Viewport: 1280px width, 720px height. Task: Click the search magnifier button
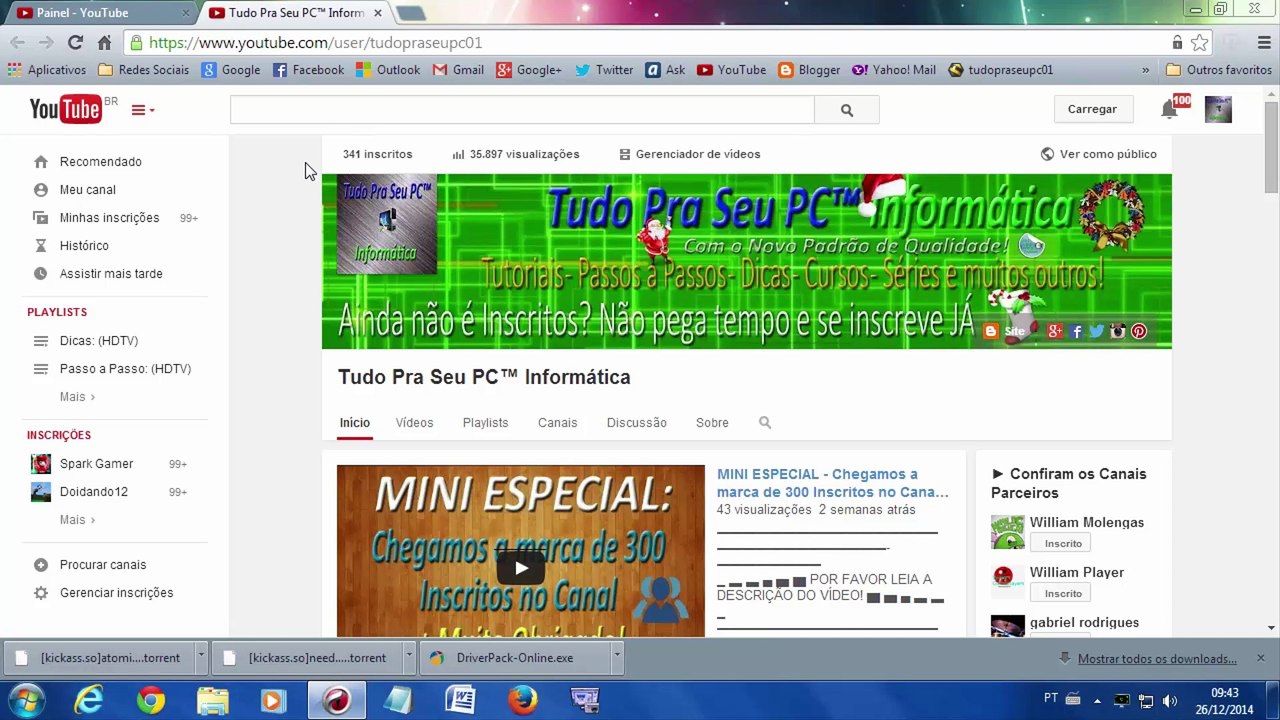click(847, 110)
